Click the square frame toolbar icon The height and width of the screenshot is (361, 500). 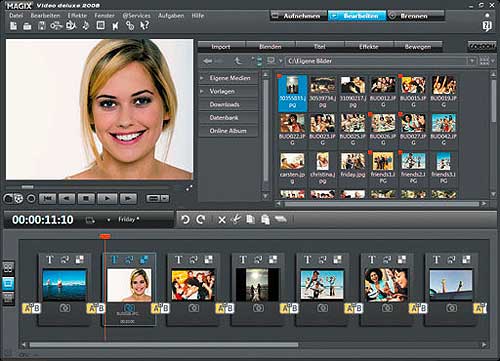pos(100,25)
